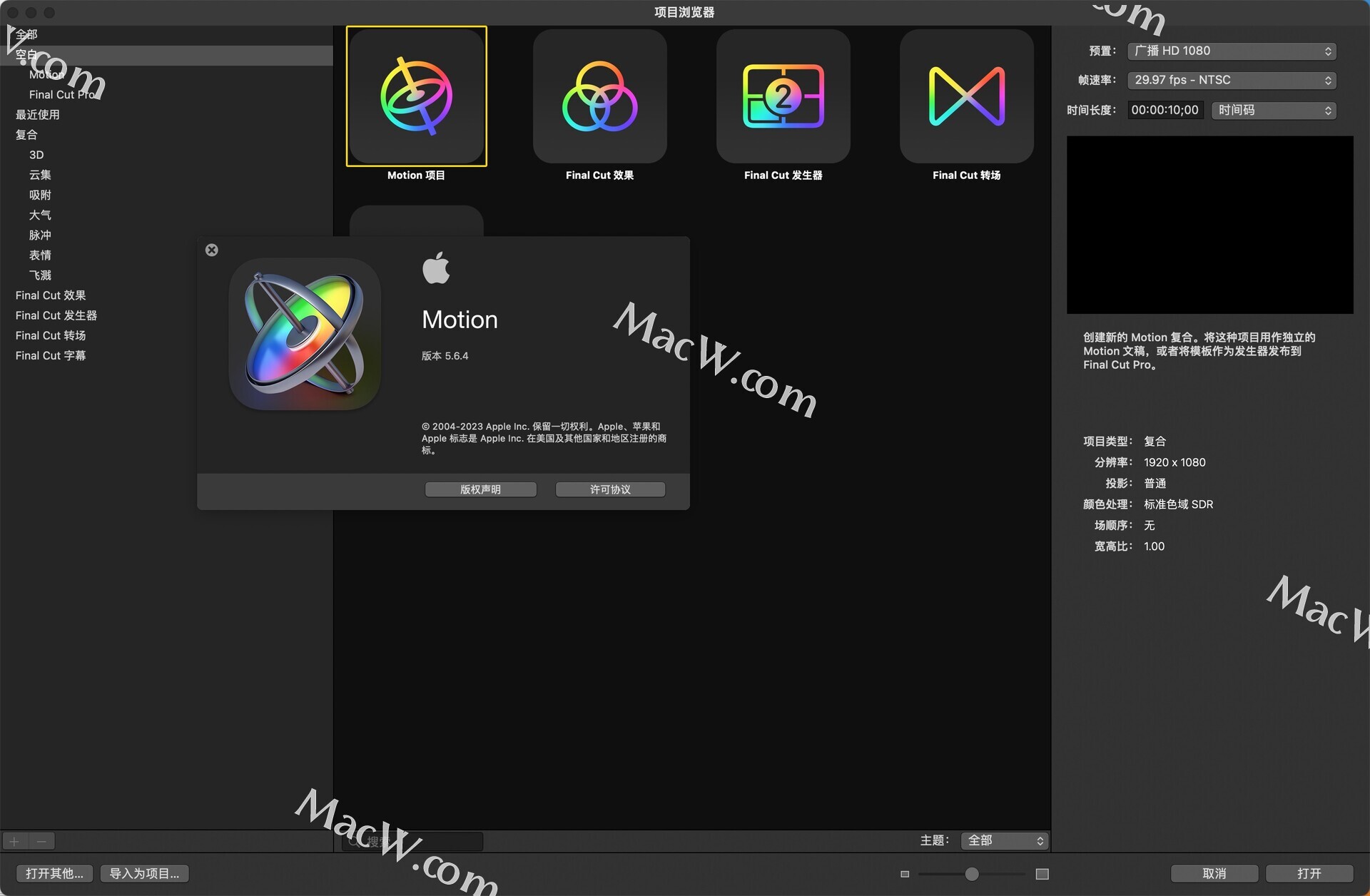Close the About Motion dialog

212,250
